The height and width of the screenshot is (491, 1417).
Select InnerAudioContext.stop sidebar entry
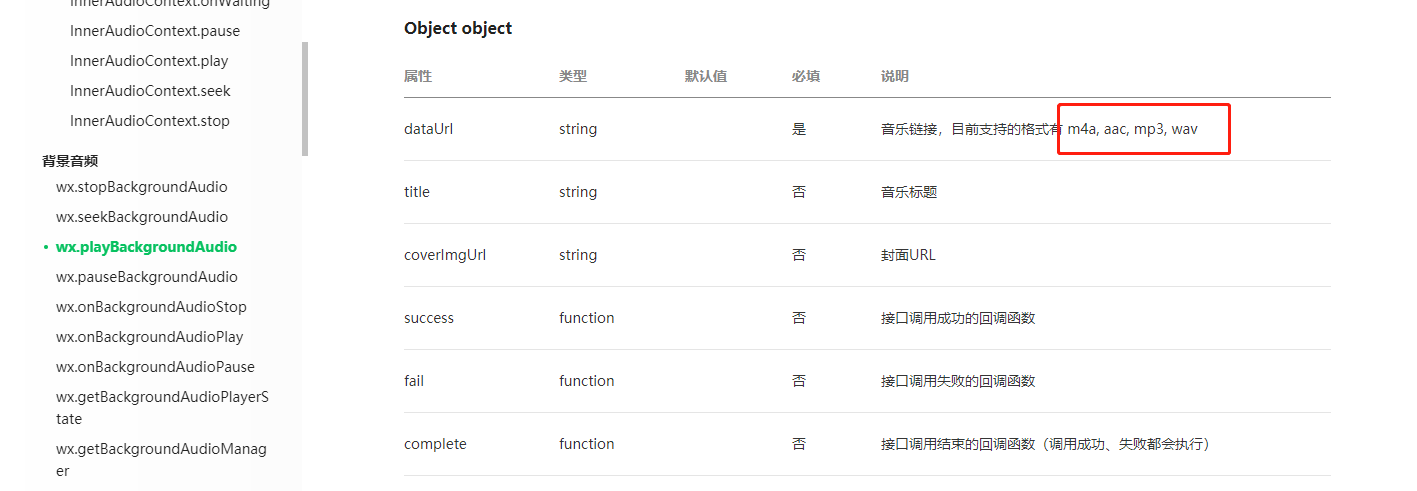pyautogui.click(x=150, y=121)
